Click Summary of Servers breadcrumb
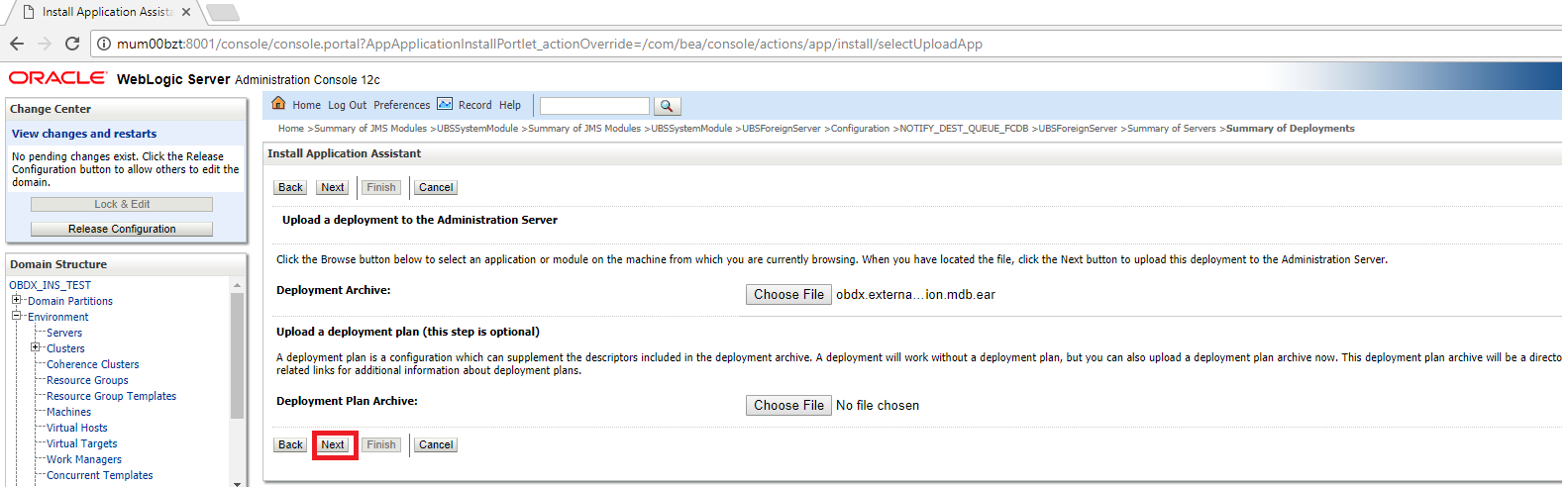This screenshot has width=1568, height=487. [1172, 129]
